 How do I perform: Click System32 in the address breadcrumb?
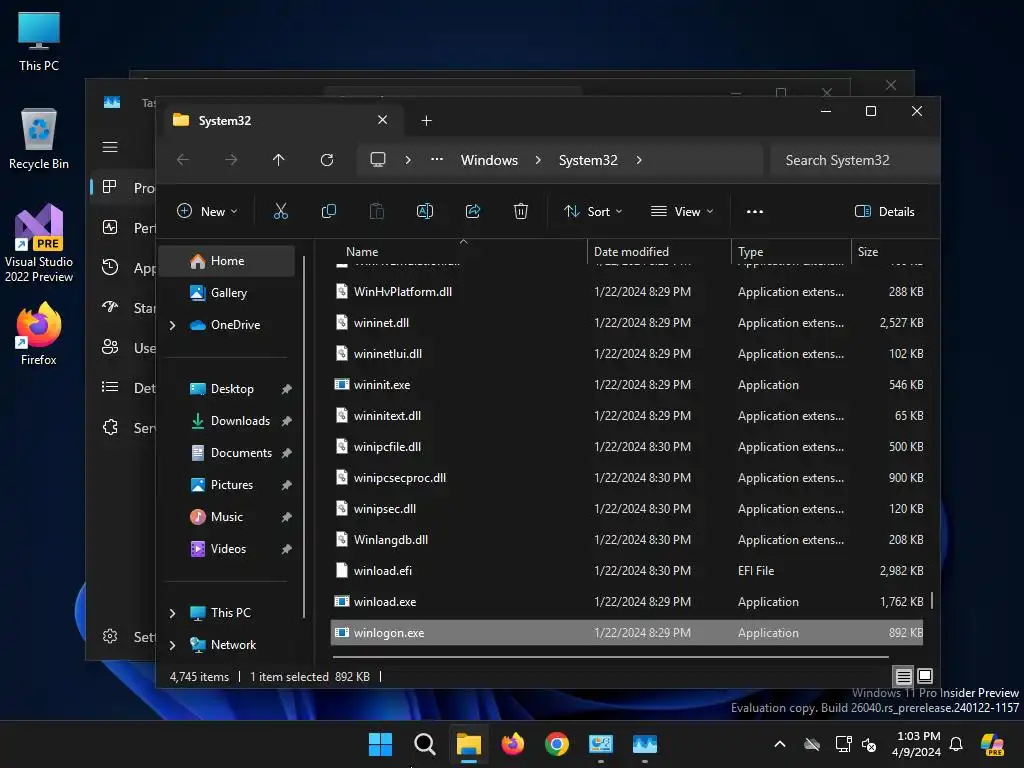[588, 160]
